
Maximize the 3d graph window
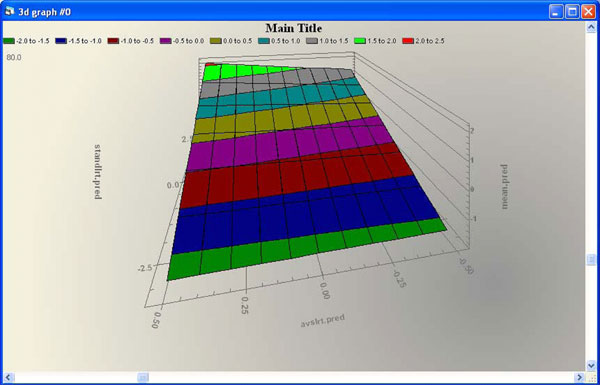572,12
